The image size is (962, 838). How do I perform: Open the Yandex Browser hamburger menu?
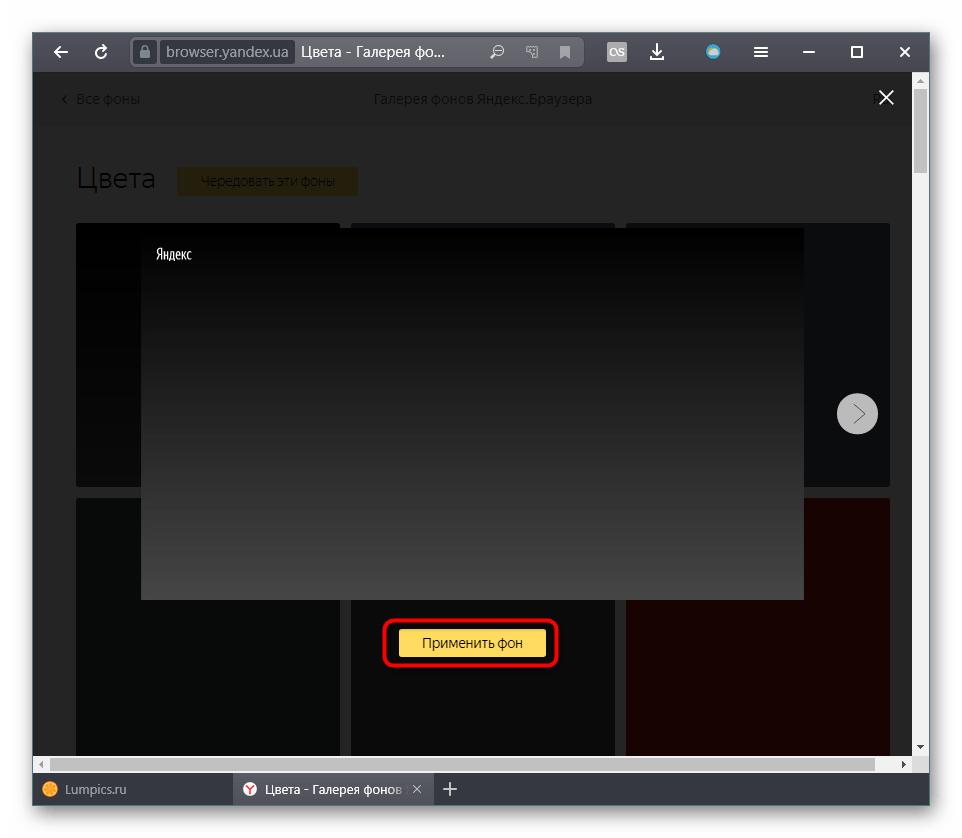click(x=761, y=52)
